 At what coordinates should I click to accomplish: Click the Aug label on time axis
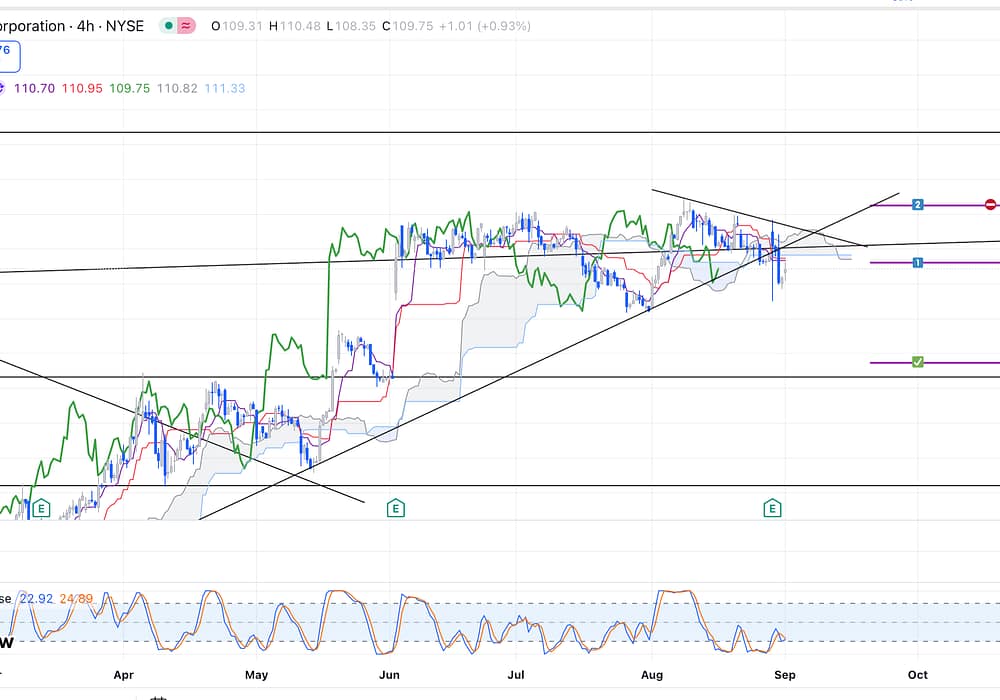click(x=652, y=675)
